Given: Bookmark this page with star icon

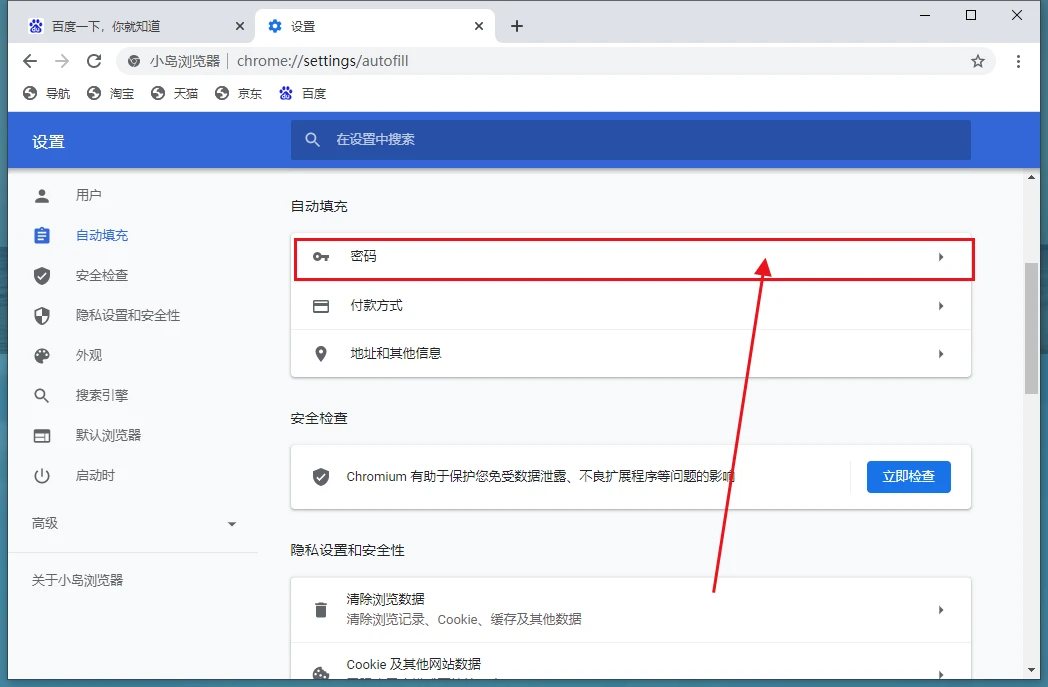Looking at the screenshot, I should 978,61.
